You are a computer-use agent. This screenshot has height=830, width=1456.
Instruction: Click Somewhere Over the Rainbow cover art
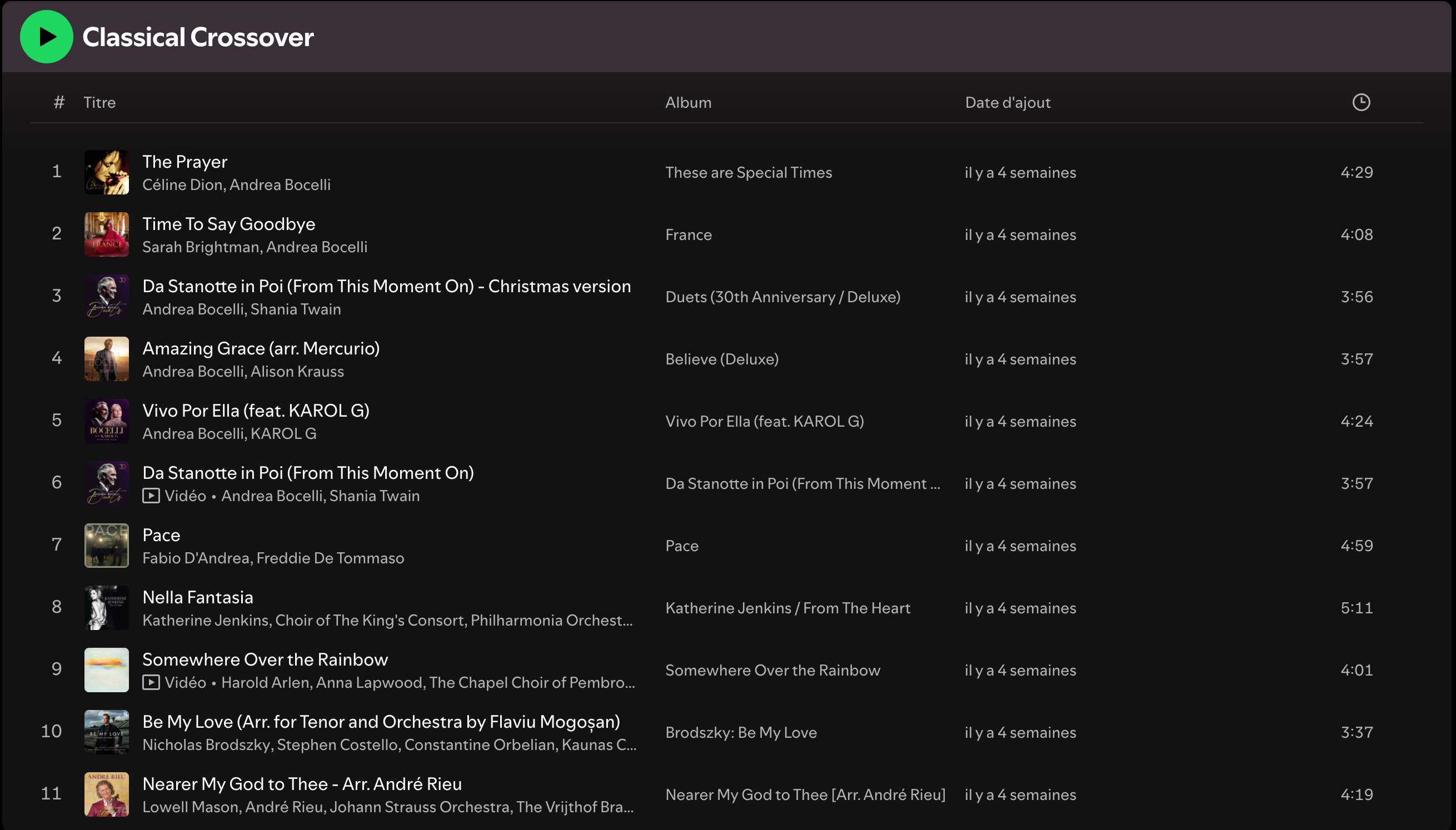(x=107, y=670)
